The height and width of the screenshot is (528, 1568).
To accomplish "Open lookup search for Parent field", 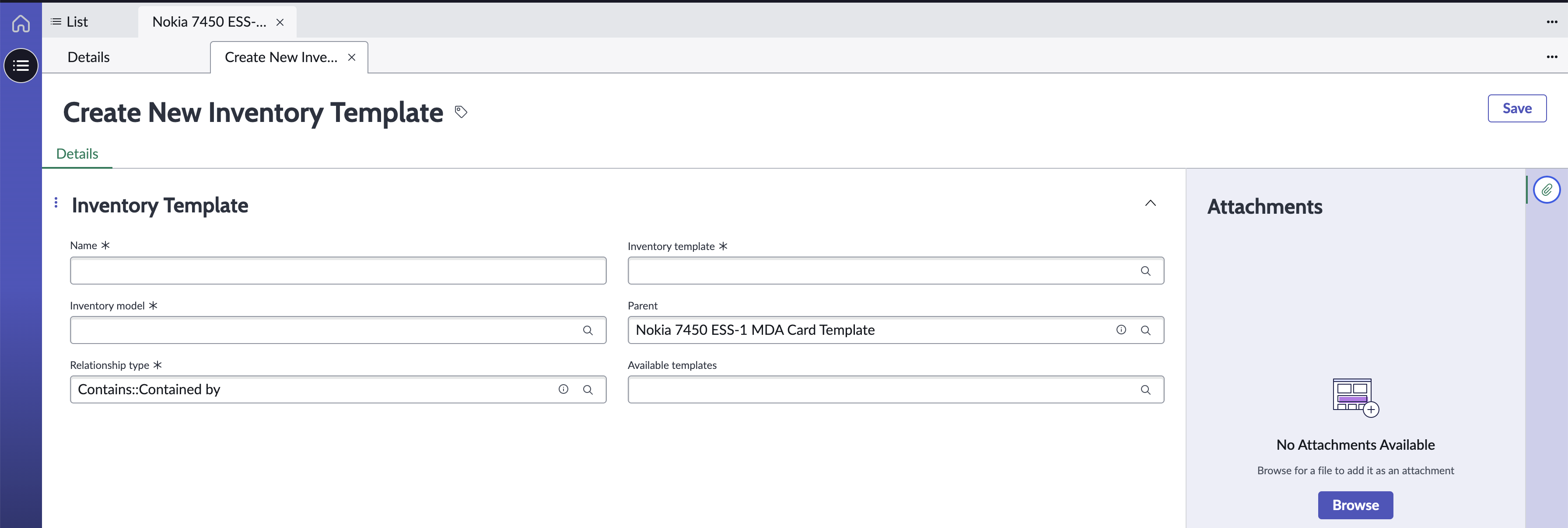I will coord(1145,330).
